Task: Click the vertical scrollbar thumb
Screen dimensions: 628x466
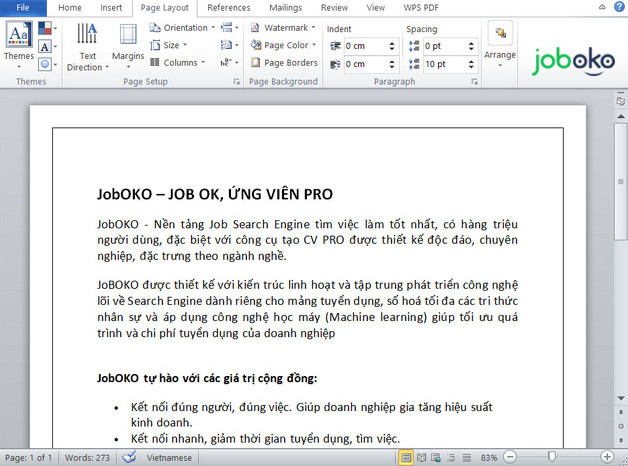Action: pos(621,181)
